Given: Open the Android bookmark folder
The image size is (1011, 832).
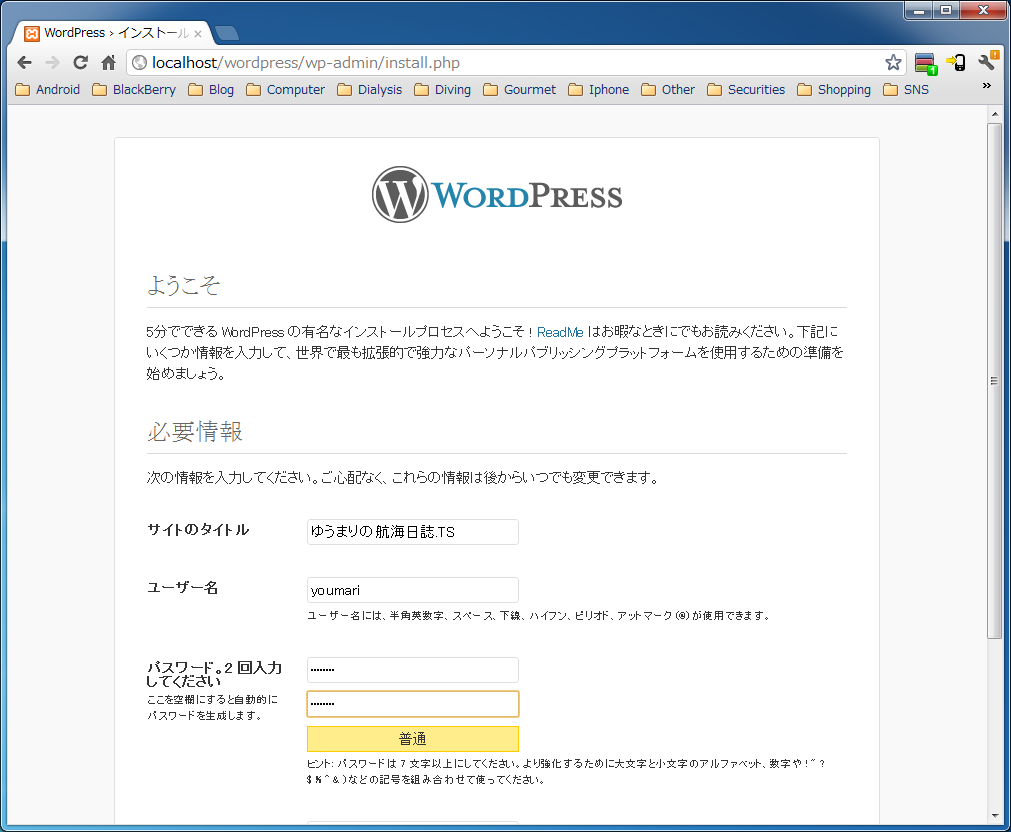Looking at the screenshot, I should 48,90.
